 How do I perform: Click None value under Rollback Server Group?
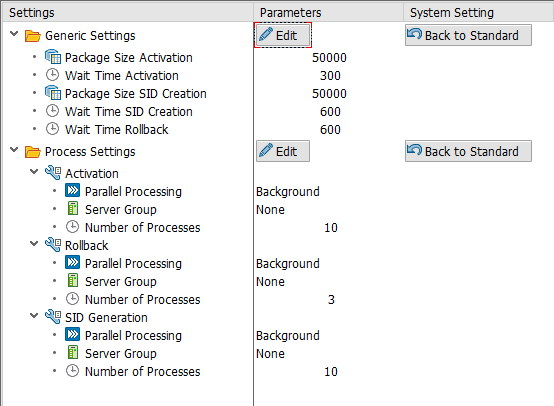pos(270,282)
